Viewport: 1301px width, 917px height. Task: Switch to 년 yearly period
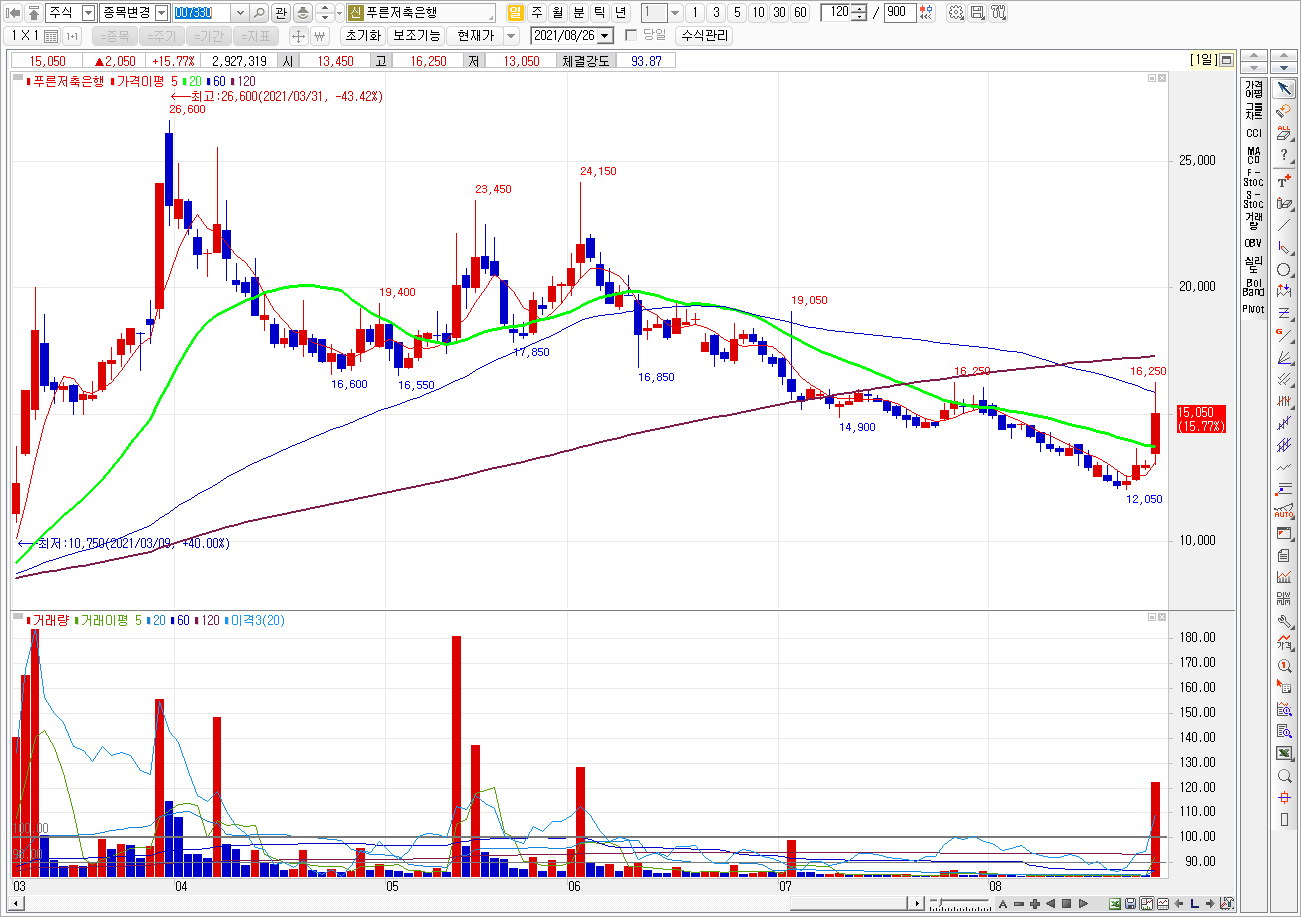(x=621, y=13)
